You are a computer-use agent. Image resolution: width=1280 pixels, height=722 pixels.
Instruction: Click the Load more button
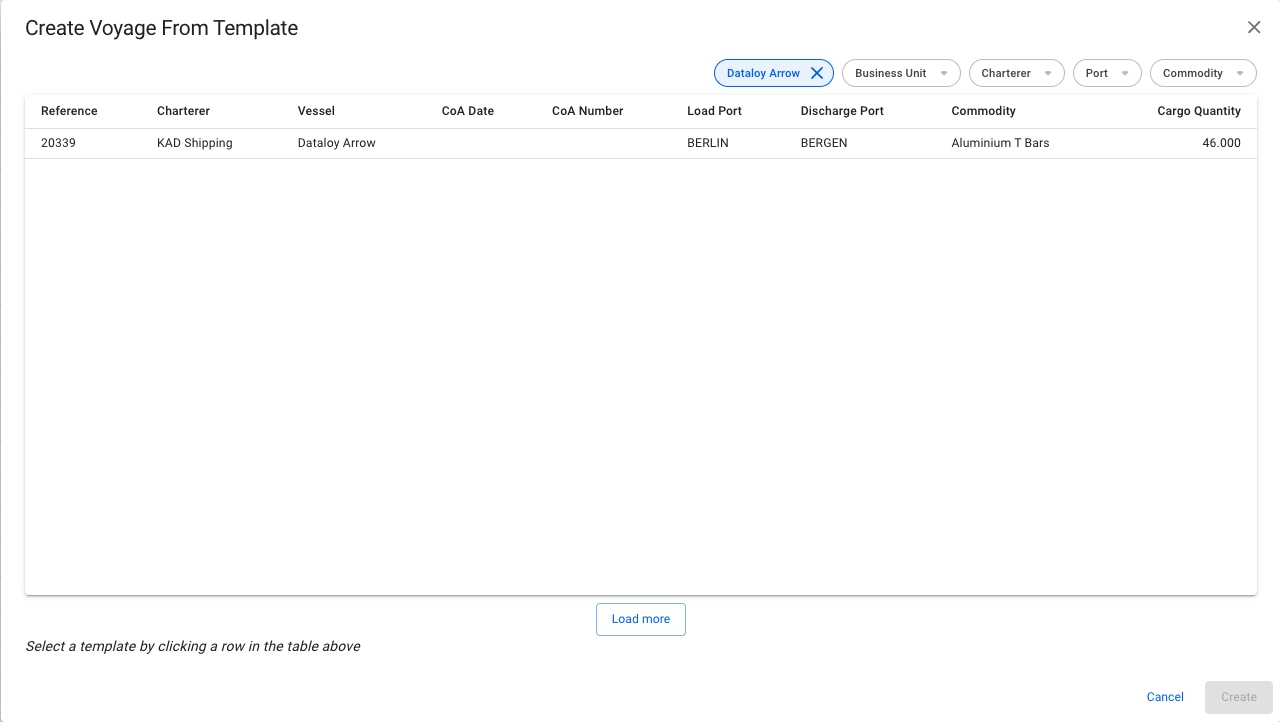point(641,619)
